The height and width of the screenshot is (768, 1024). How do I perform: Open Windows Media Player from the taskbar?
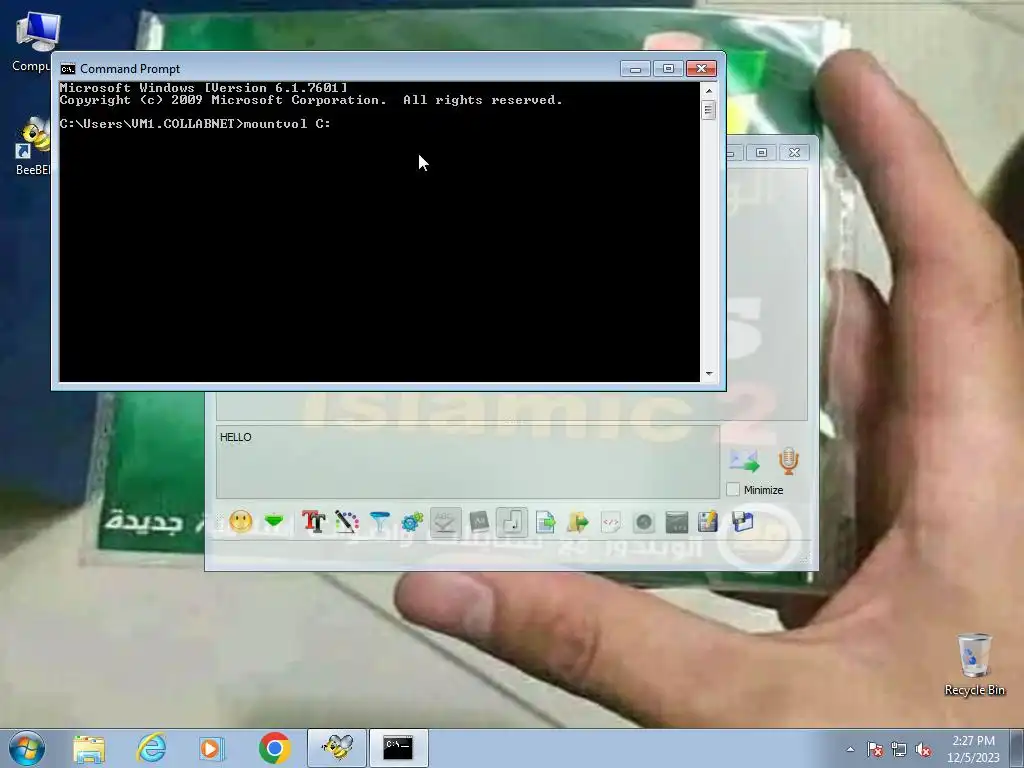[212, 748]
